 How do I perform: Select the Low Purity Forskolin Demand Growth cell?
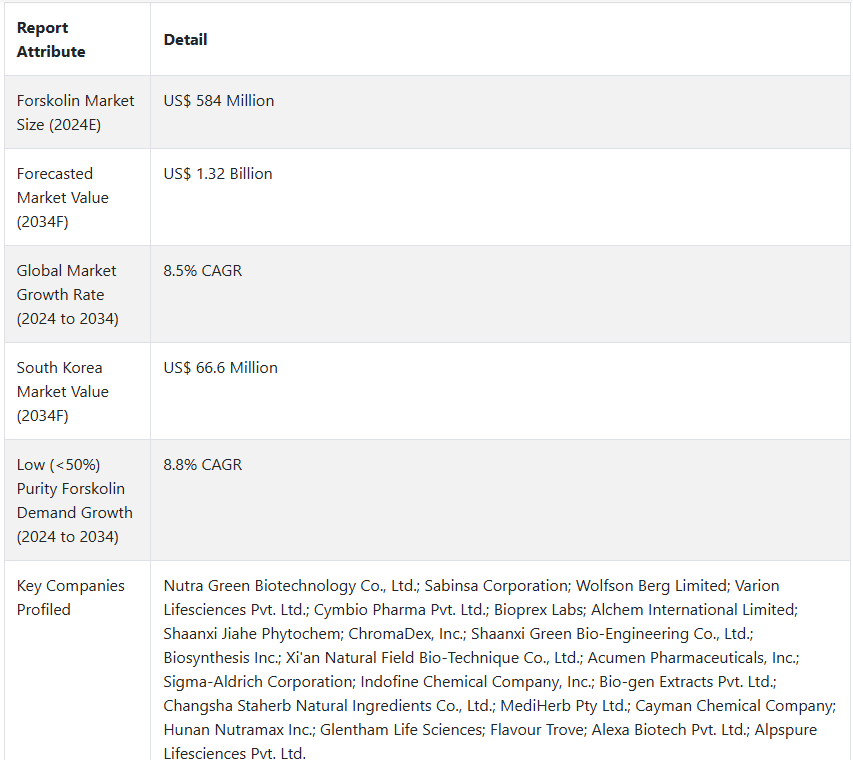coord(75,501)
